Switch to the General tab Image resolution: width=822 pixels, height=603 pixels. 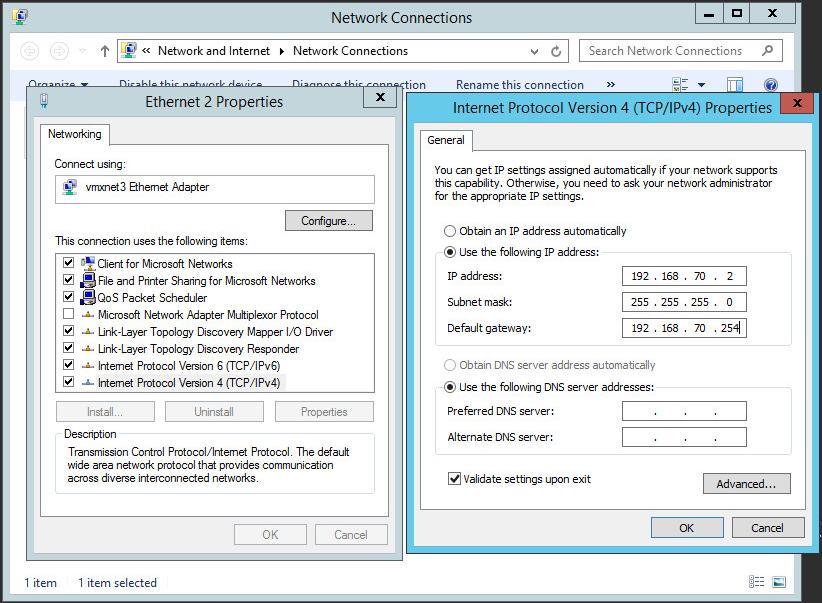pos(446,140)
